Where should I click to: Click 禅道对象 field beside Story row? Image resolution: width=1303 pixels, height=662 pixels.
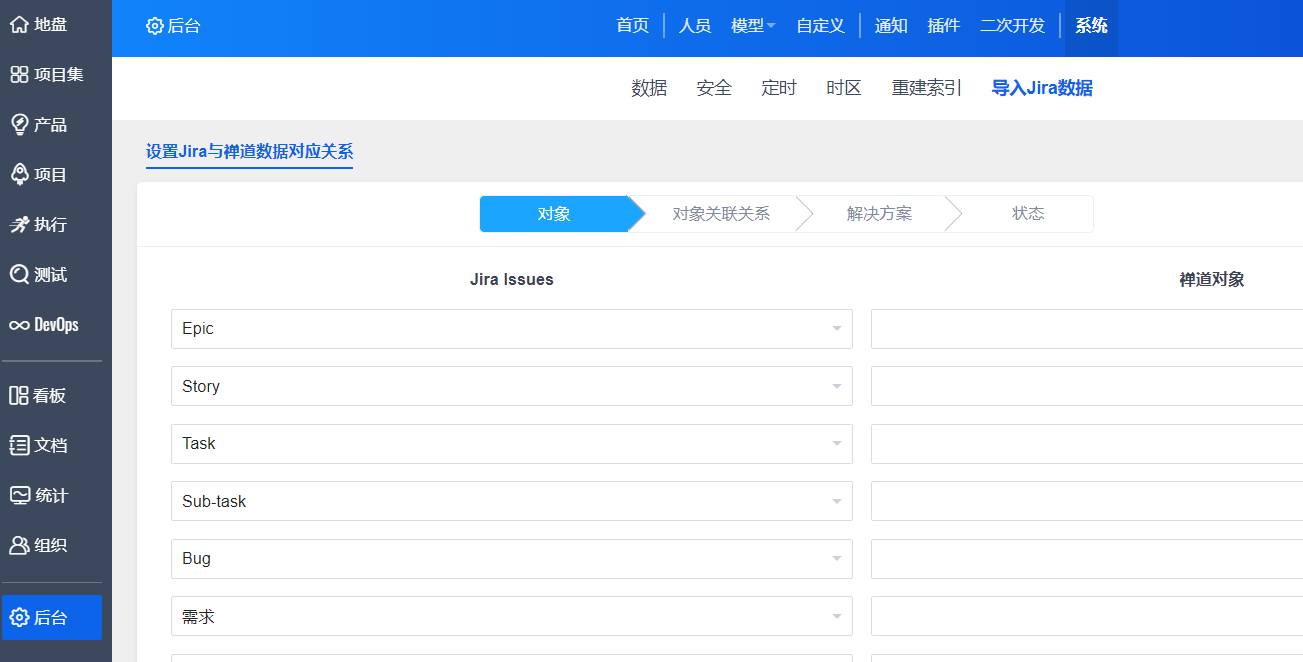pyautogui.click(x=1086, y=386)
